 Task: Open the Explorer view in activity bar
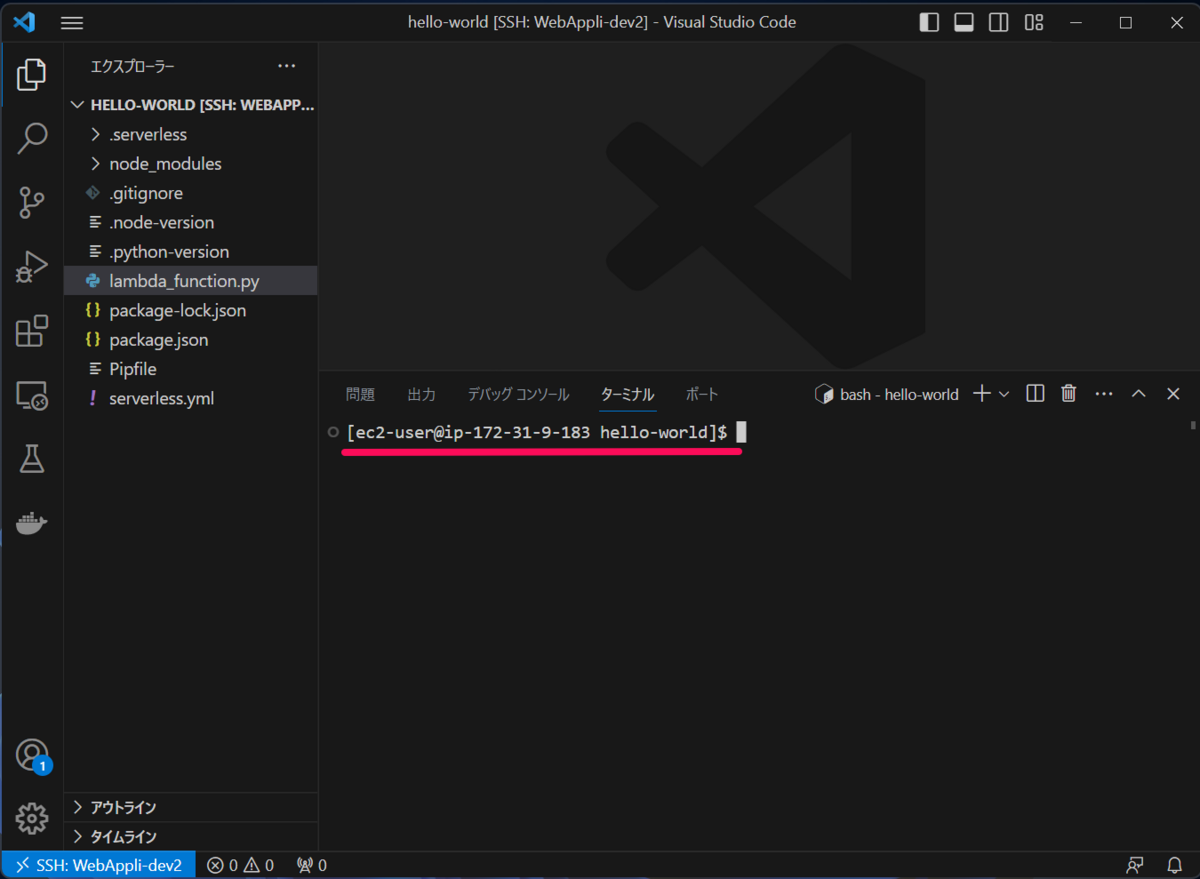point(32,75)
